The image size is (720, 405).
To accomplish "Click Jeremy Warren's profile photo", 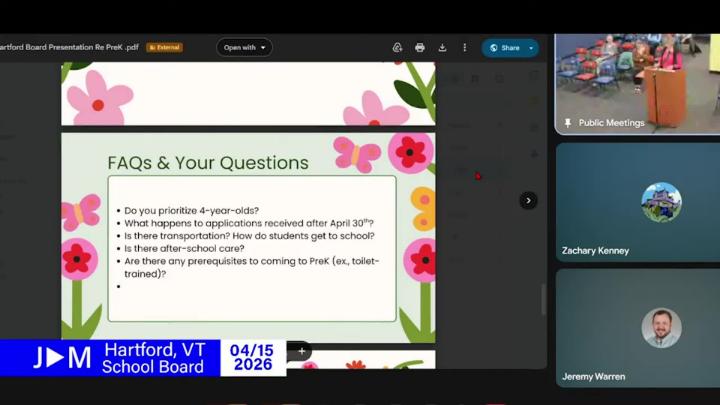I will 661,328.
